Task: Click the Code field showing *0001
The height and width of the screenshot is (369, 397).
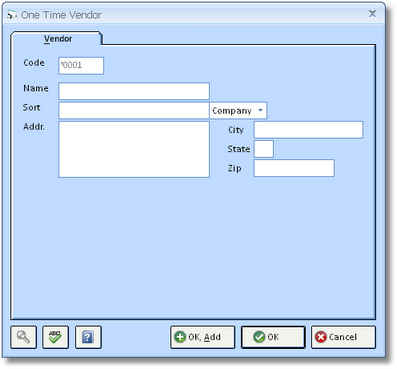Action: 81,65
